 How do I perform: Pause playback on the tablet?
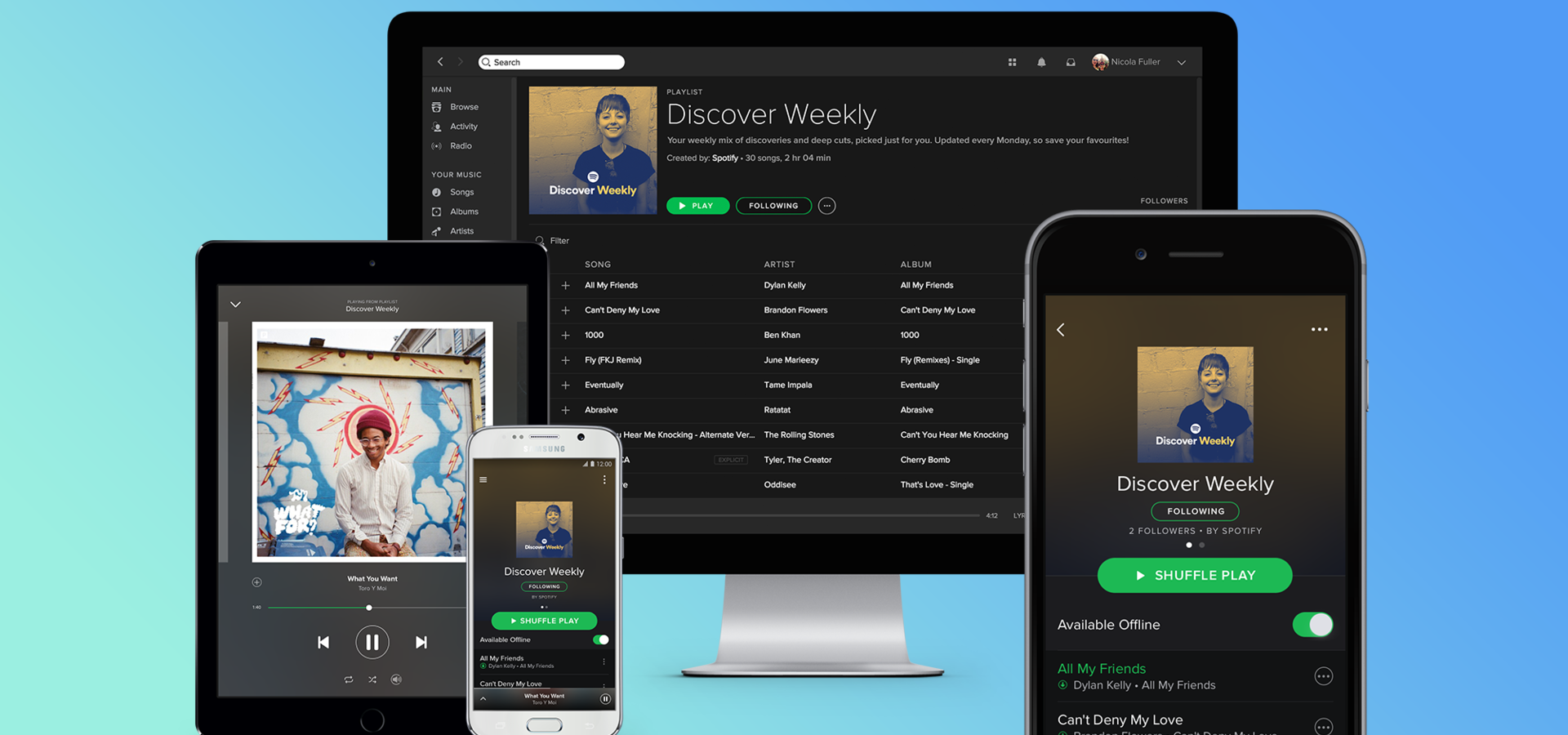click(372, 643)
